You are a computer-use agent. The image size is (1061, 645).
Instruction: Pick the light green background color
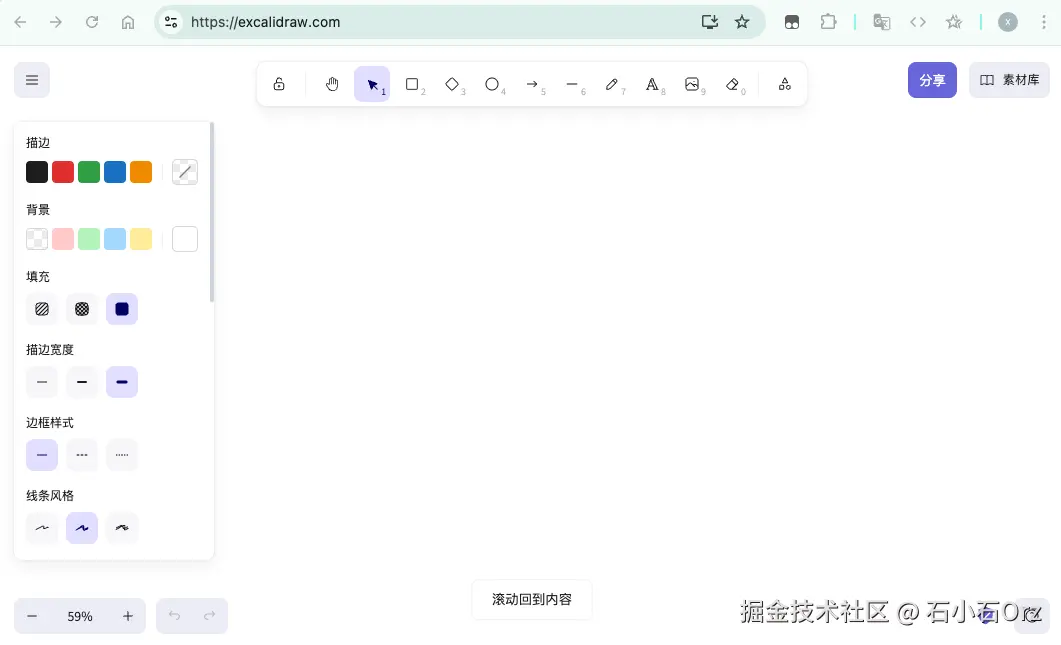tap(89, 239)
